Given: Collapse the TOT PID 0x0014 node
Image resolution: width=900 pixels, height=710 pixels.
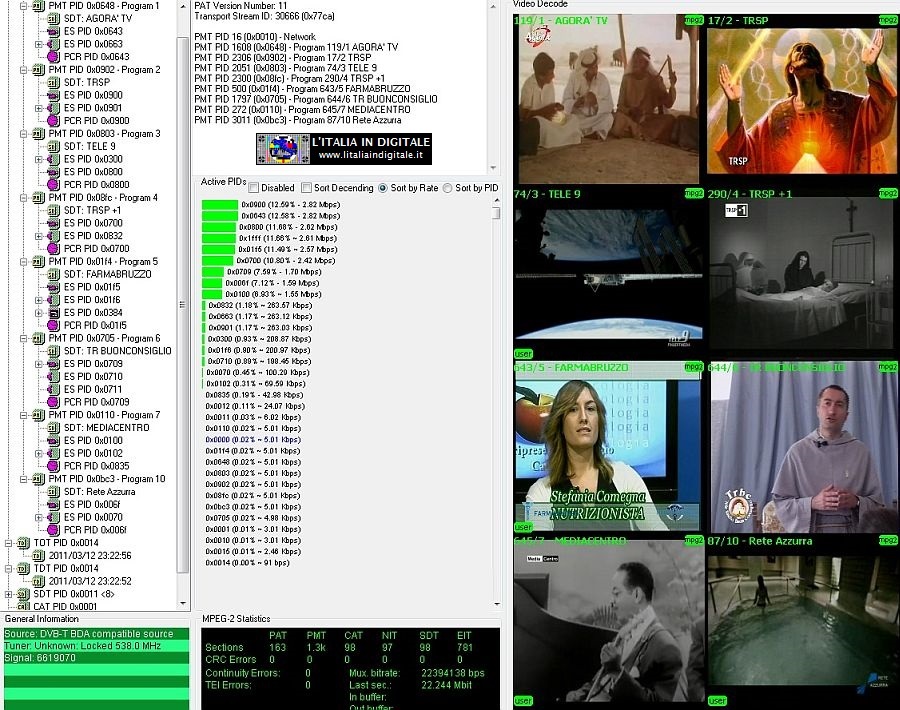Looking at the screenshot, I should tap(9, 543).
